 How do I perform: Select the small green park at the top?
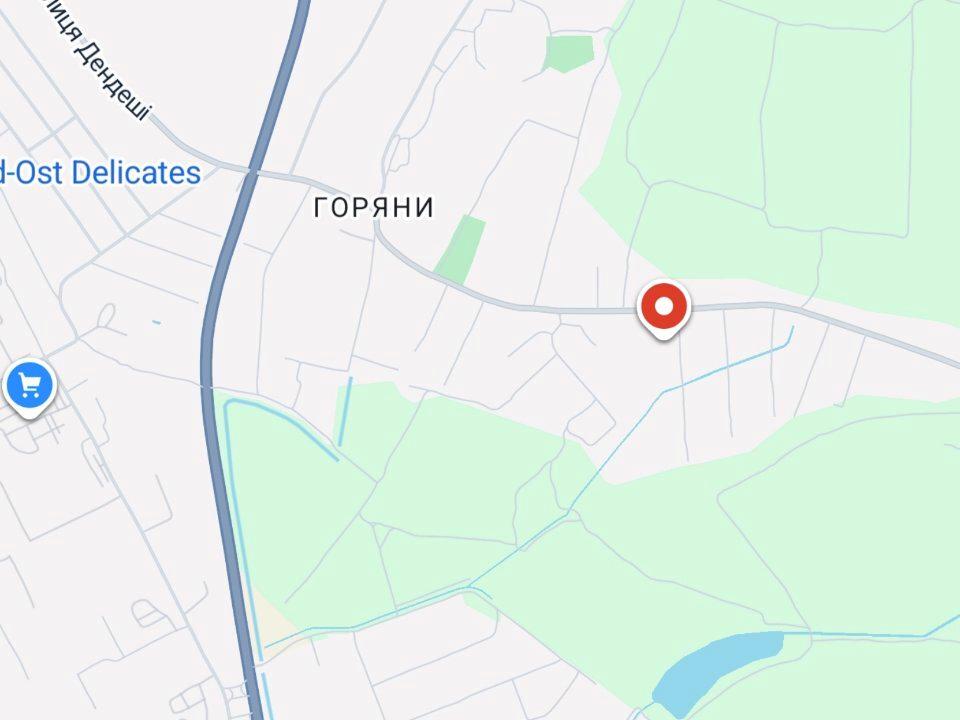[x=569, y=53]
